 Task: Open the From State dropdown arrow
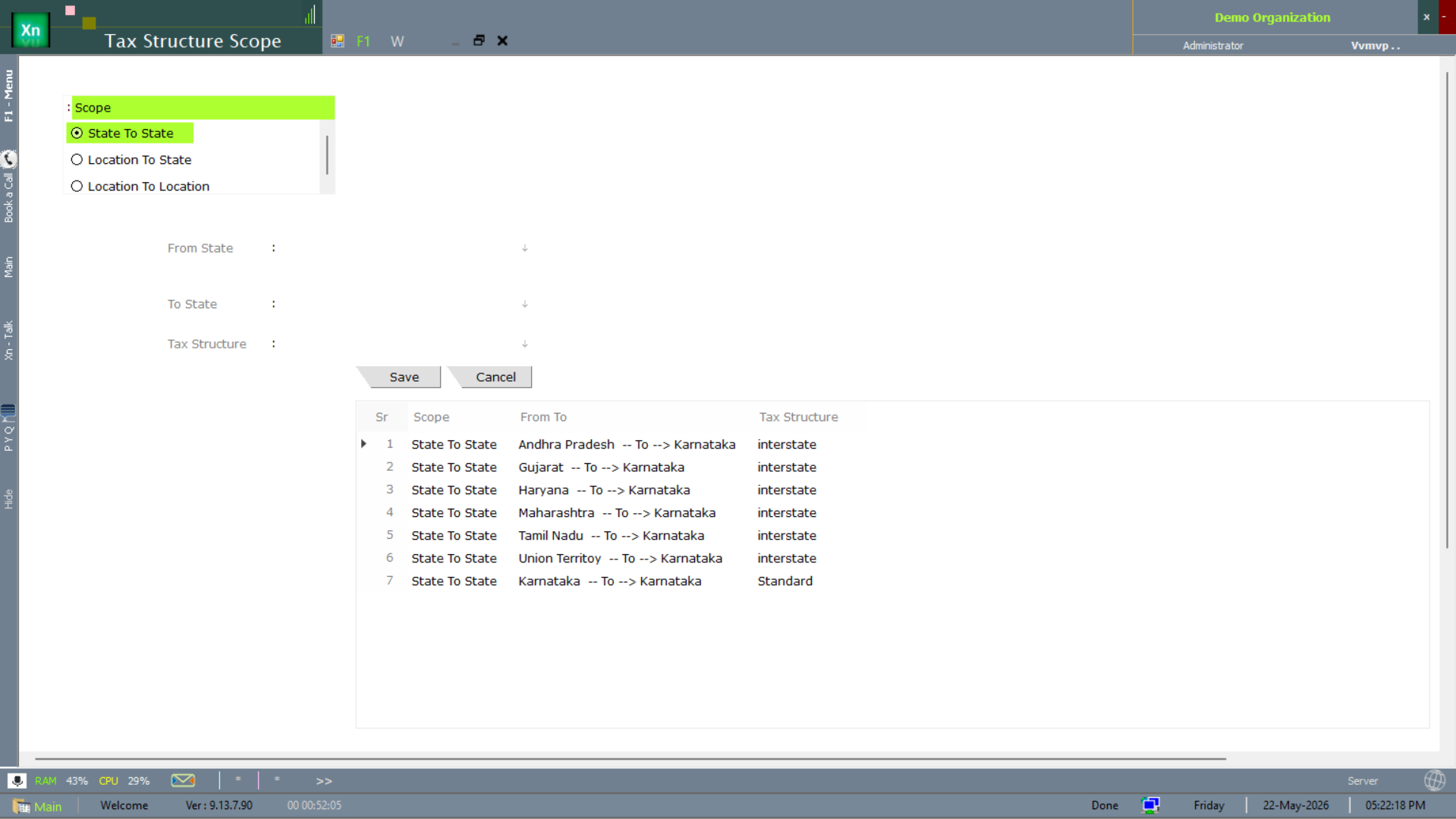click(524, 248)
